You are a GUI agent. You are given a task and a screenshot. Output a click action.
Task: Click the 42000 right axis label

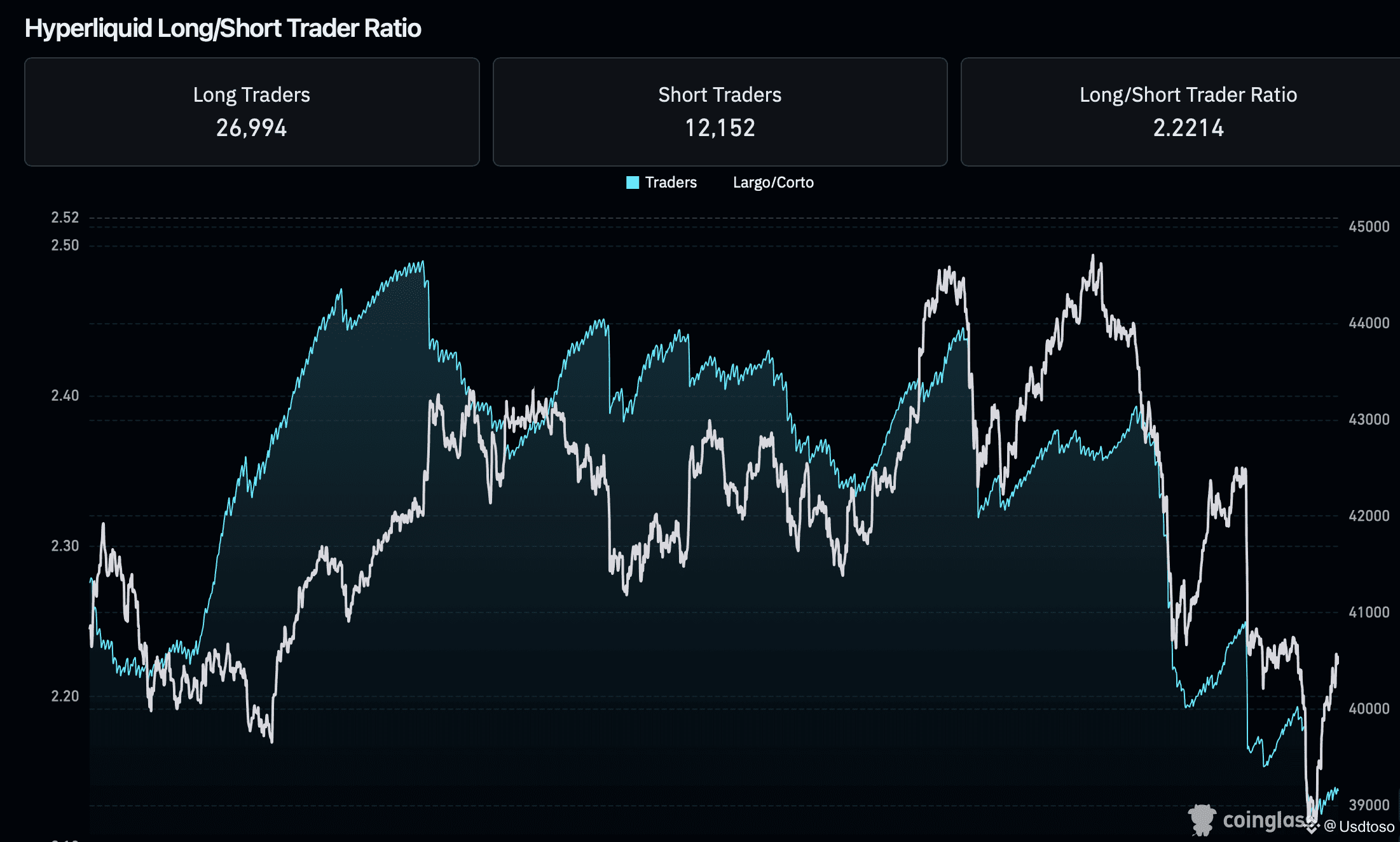pyautogui.click(x=1369, y=516)
